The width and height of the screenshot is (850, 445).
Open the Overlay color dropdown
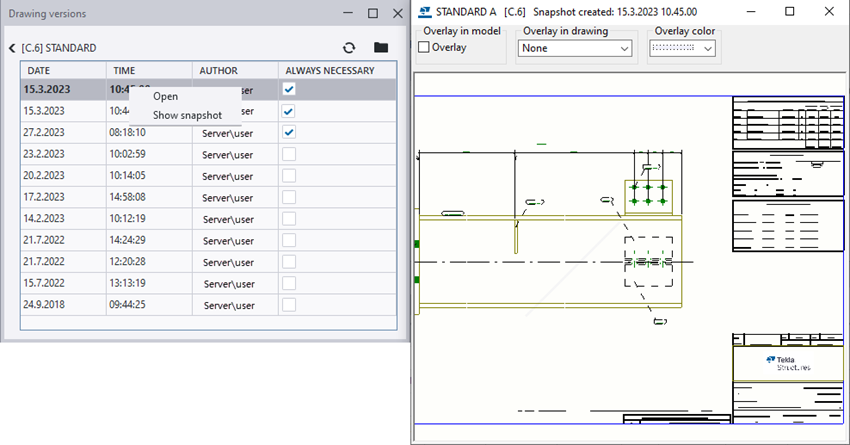708,48
